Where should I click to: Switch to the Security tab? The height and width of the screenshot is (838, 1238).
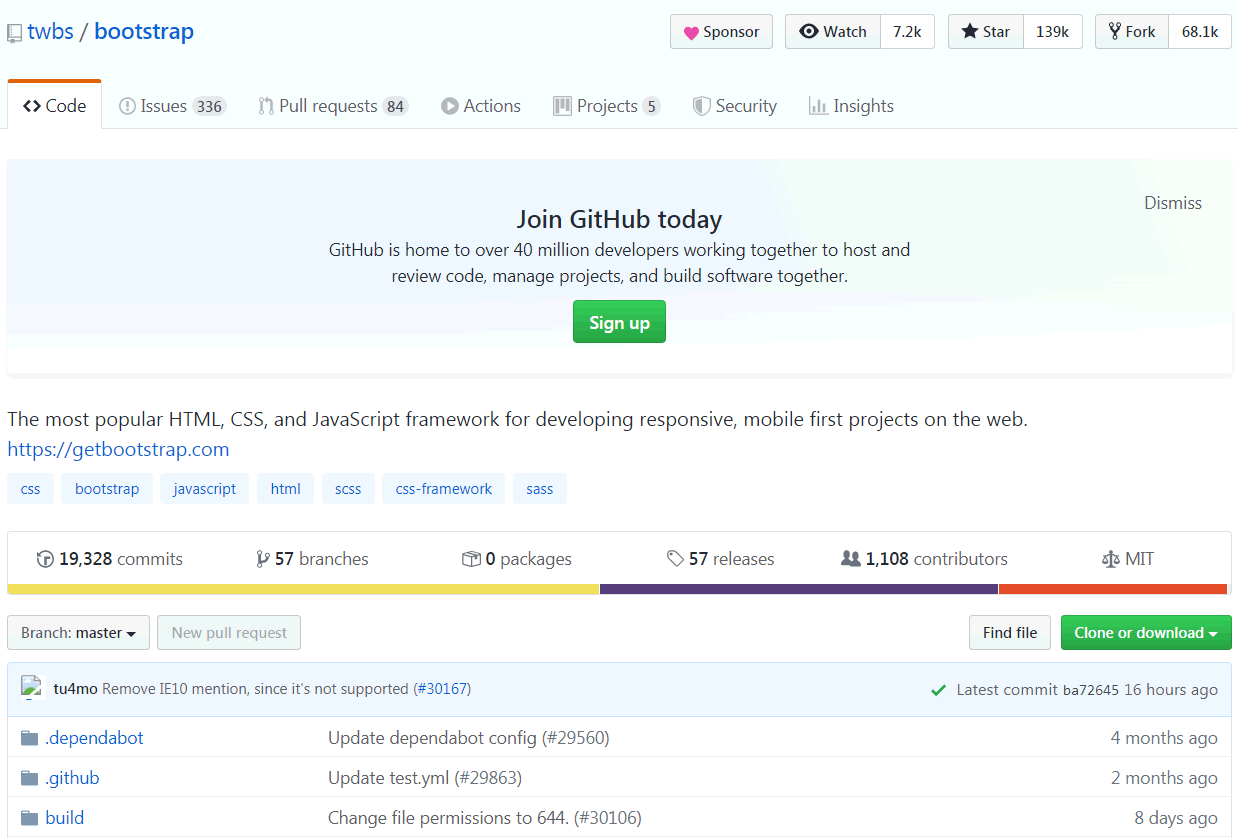pos(735,106)
